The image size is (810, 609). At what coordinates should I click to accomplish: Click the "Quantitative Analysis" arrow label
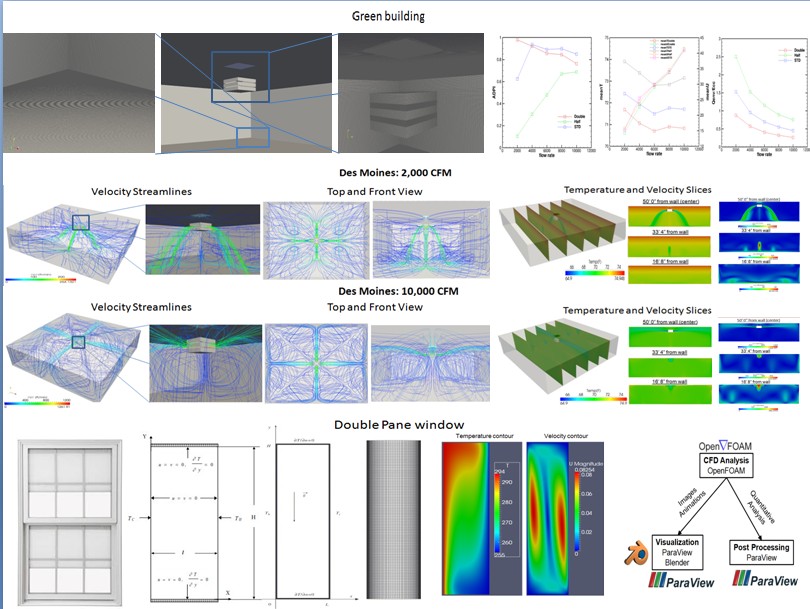(760, 508)
